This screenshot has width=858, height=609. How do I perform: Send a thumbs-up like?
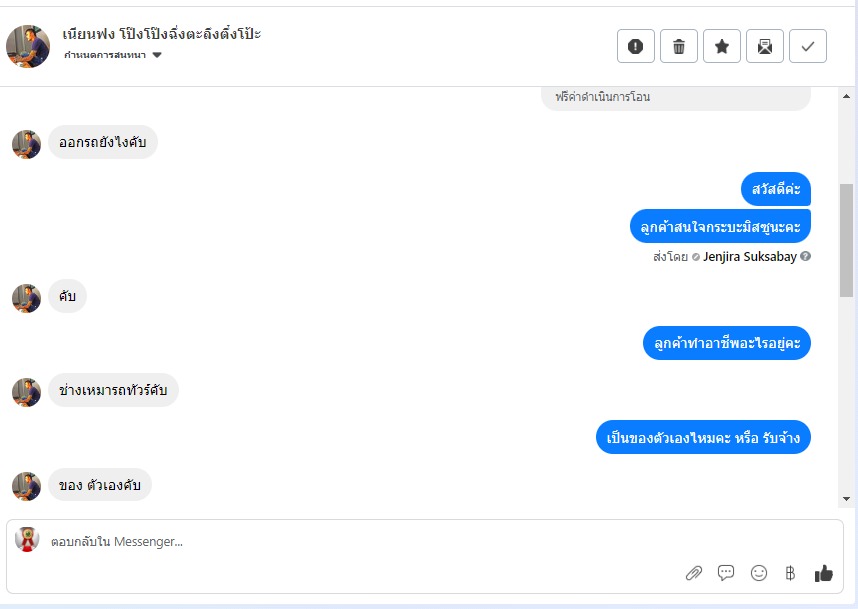(824, 573)
